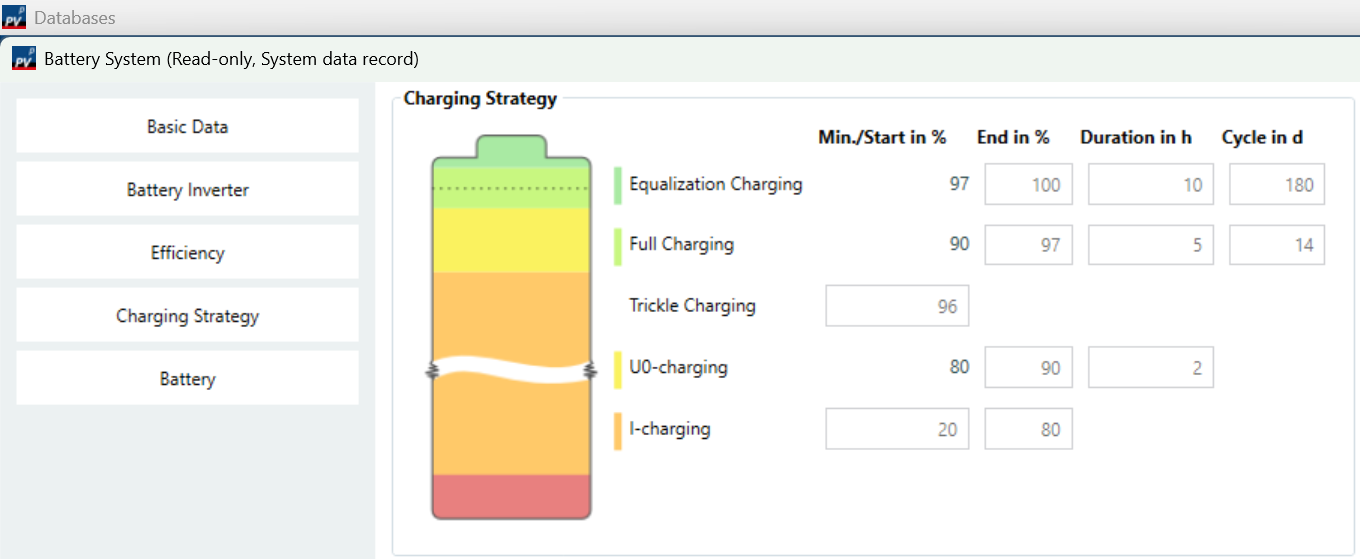
Task: Click Full Charging Cycle field showing 14
Action: (1276, 245)
